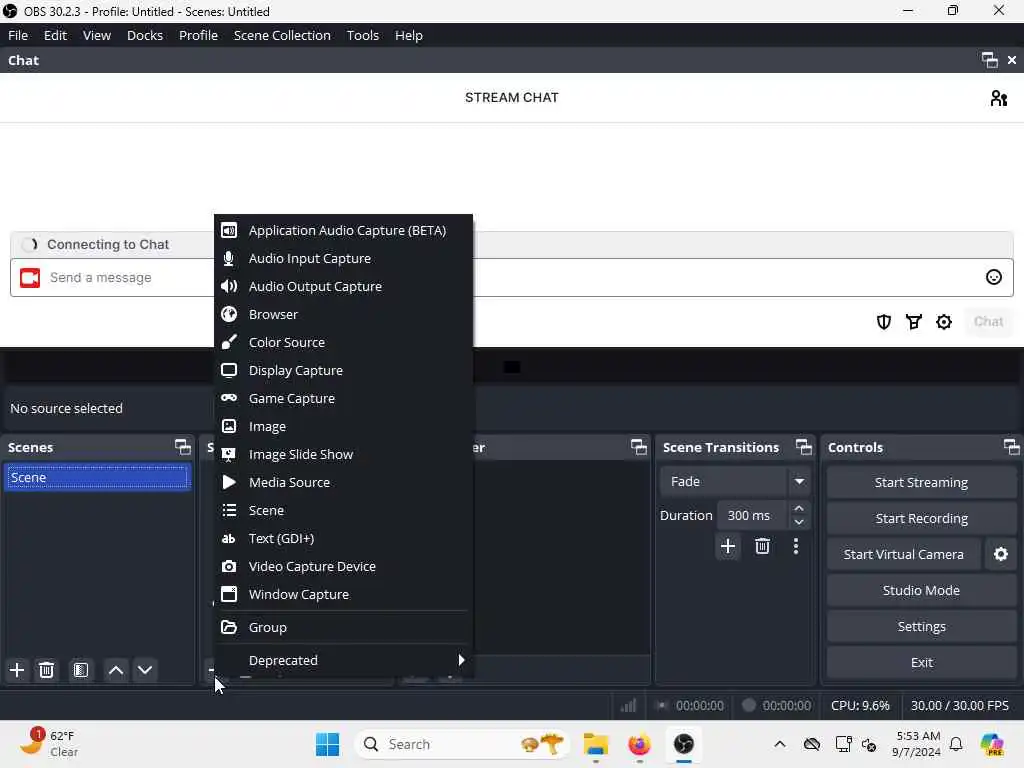This screenshot has height=768, width=1024.
Task: Remove selected scene with trash icon
Action: (x=46, y=670)
